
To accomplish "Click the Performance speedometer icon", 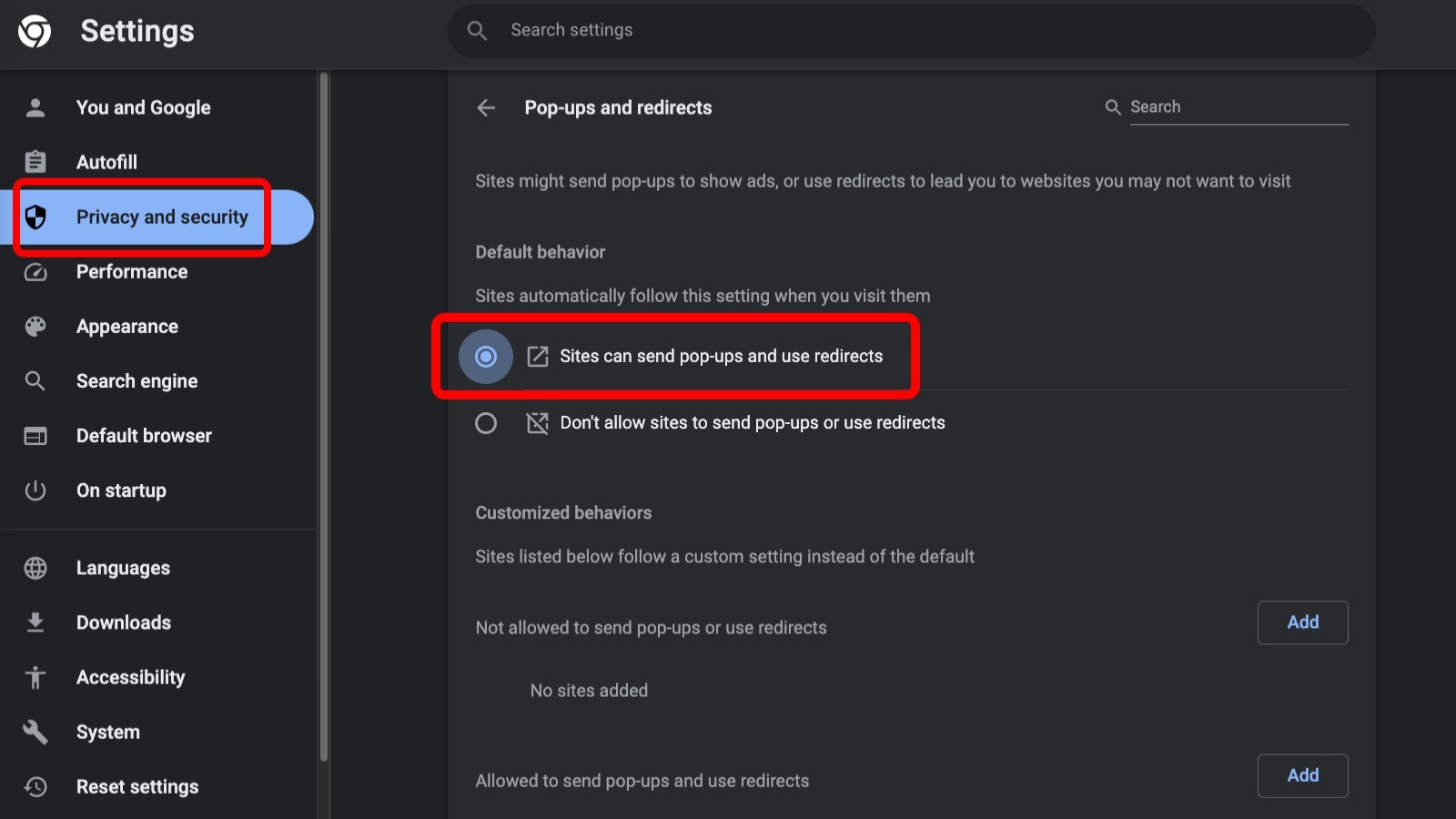I will pos(35,271).
